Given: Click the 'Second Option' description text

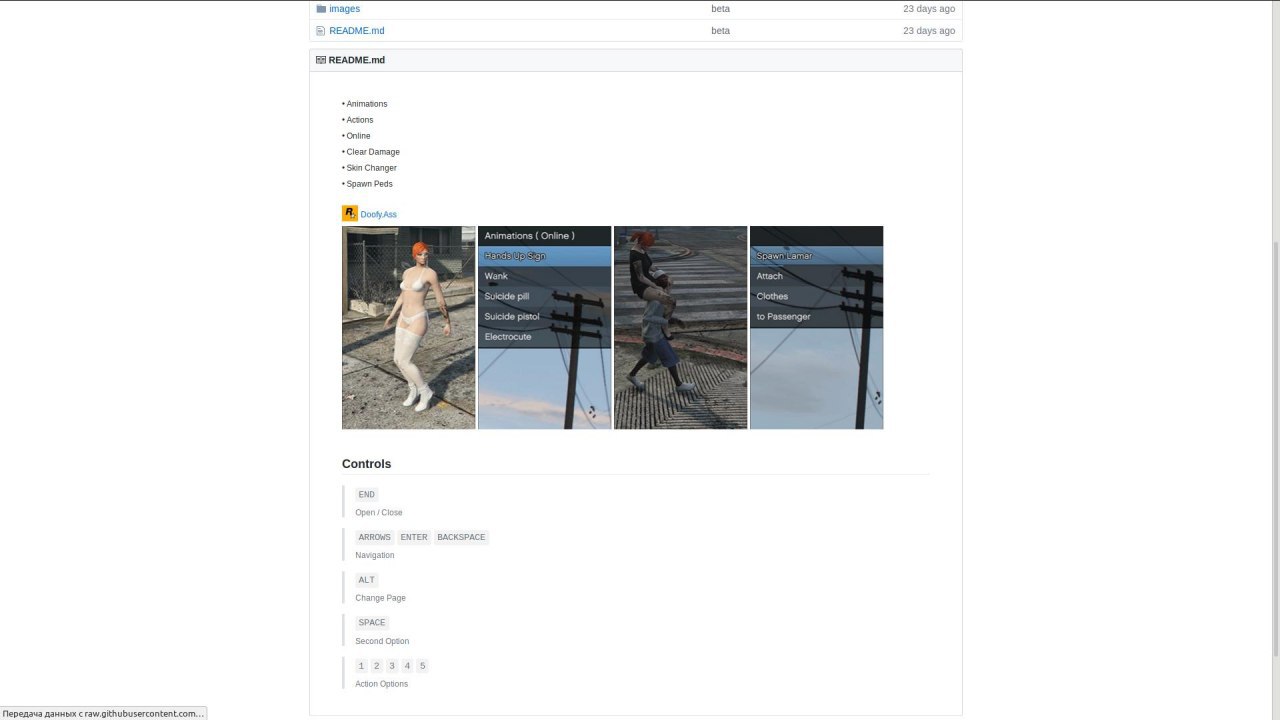Looking at the screenshot, I should coord(382,641).
